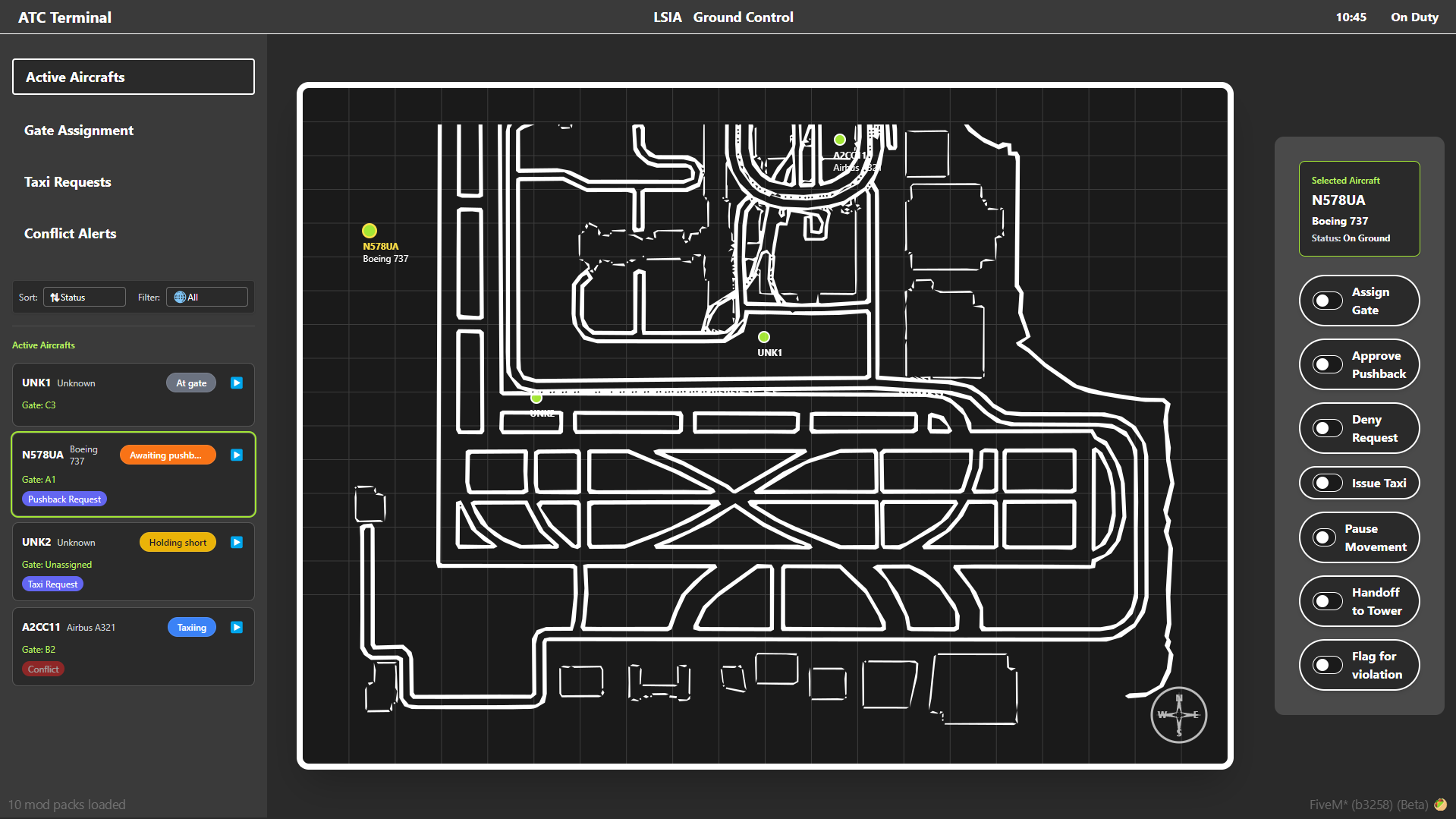The height and width of the screenshot is (819, 1456).
Task: Click the red Conflict badge on A2CC11
Action: coord(43,669)
